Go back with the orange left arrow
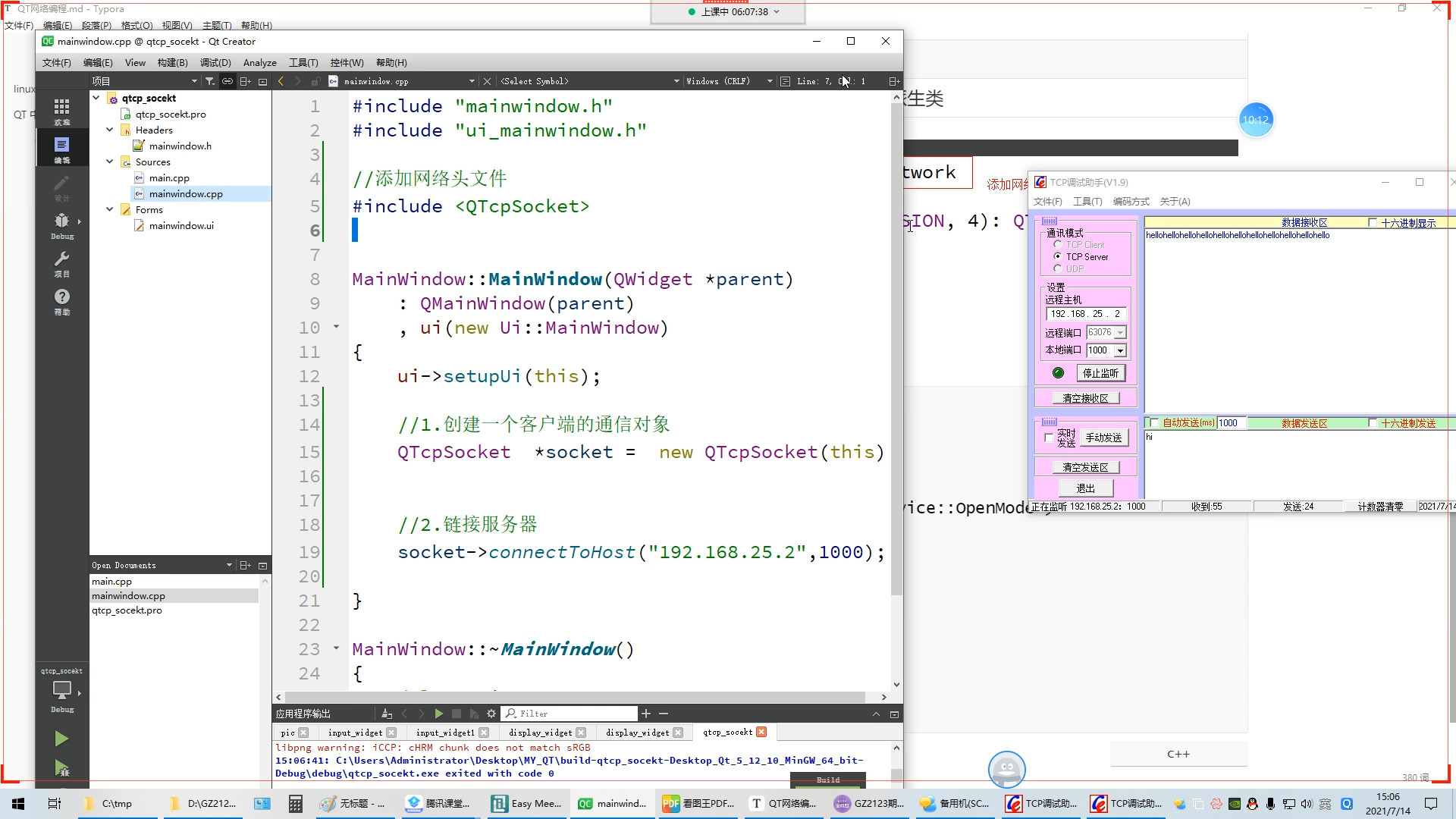 click(281, 81)
